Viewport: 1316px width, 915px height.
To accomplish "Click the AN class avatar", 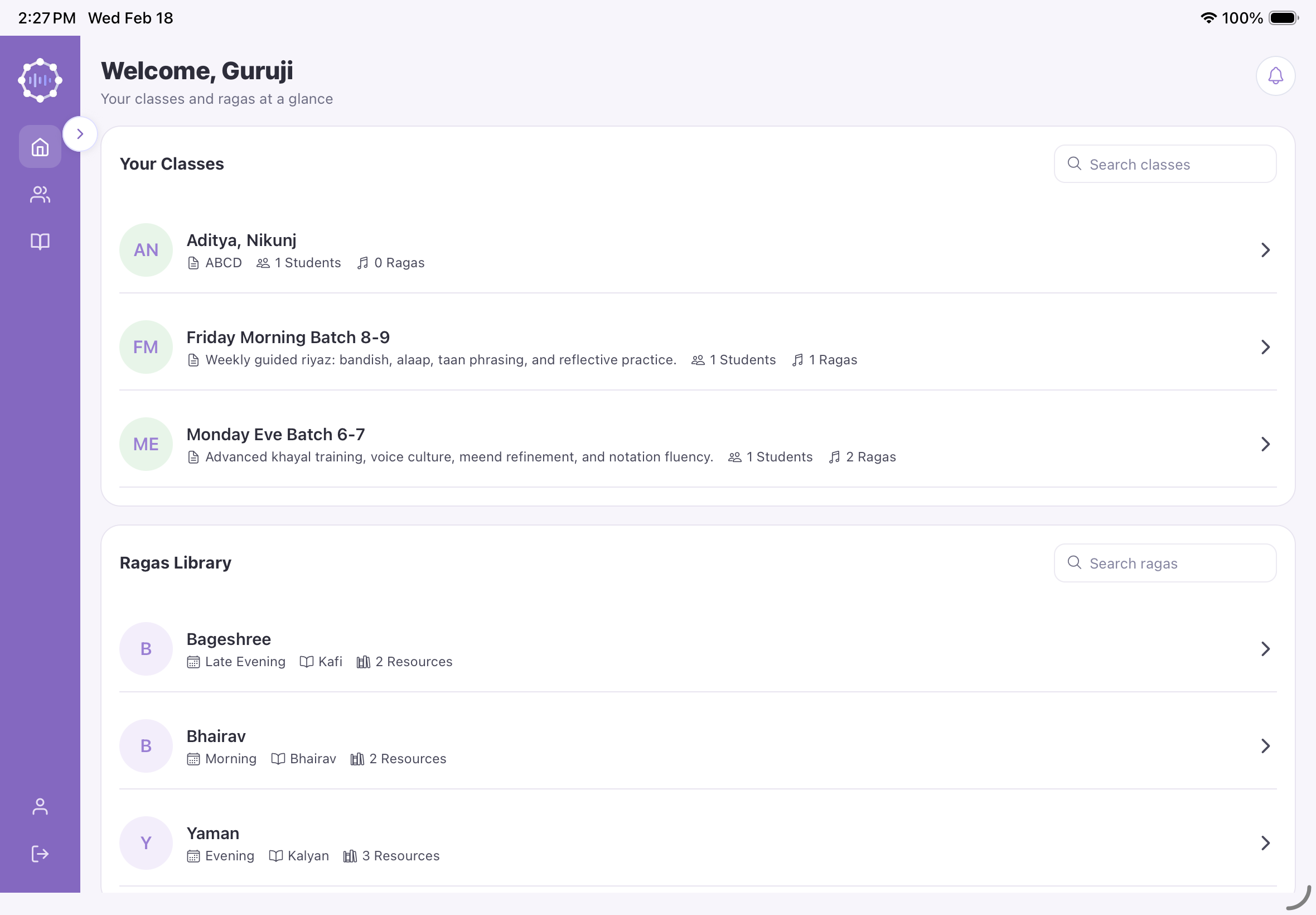I will [x=146, y=250].
